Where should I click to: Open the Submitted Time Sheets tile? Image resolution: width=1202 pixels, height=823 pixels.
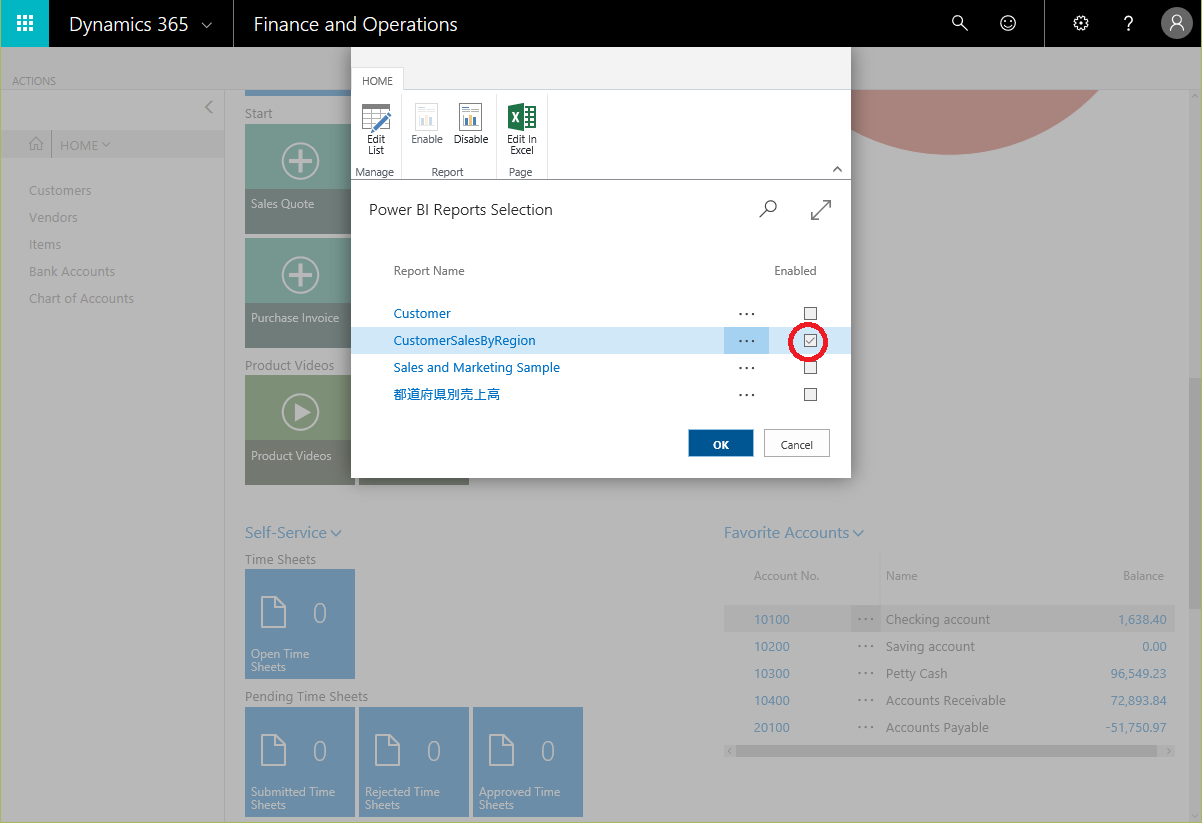(300, 762)
